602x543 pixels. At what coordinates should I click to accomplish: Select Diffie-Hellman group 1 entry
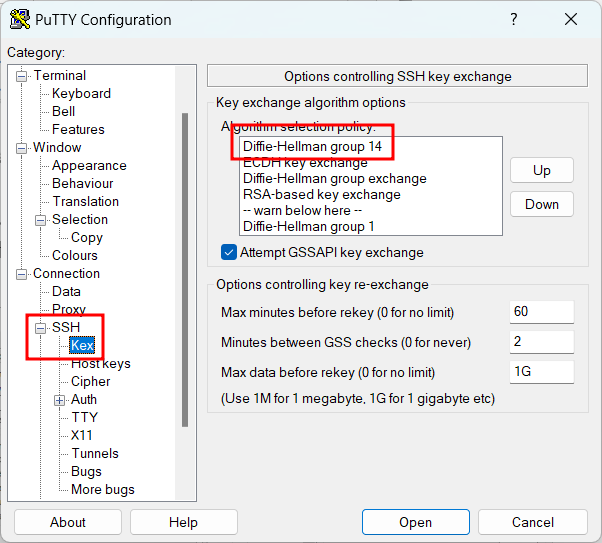pos(370,227)
